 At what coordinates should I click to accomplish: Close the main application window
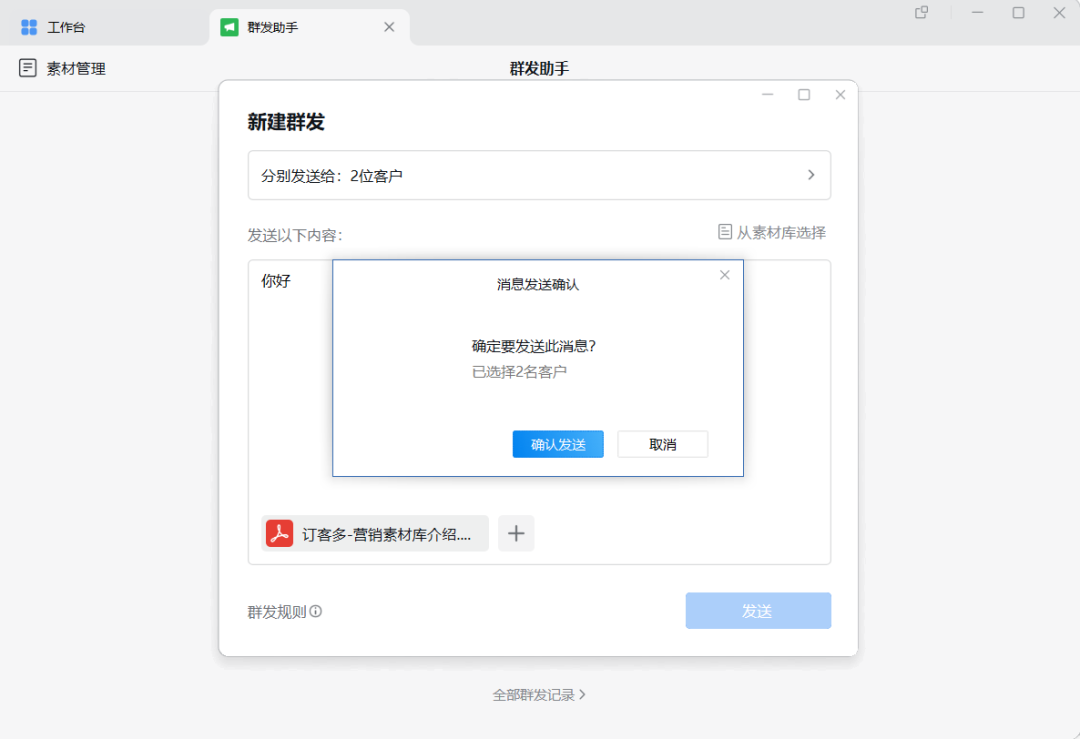click(x=1059, y=12)
